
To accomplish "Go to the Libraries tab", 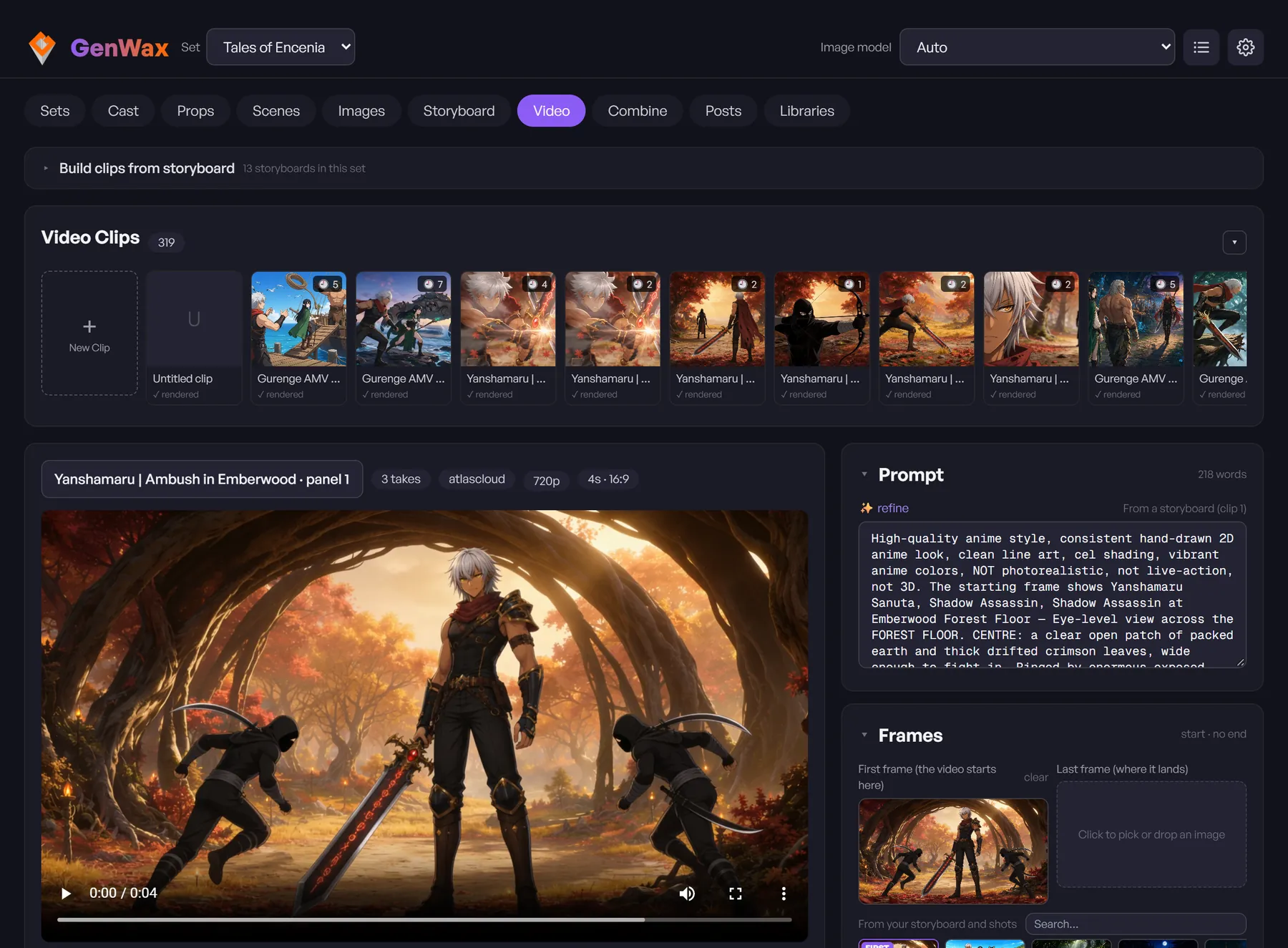I will [806, 111].
